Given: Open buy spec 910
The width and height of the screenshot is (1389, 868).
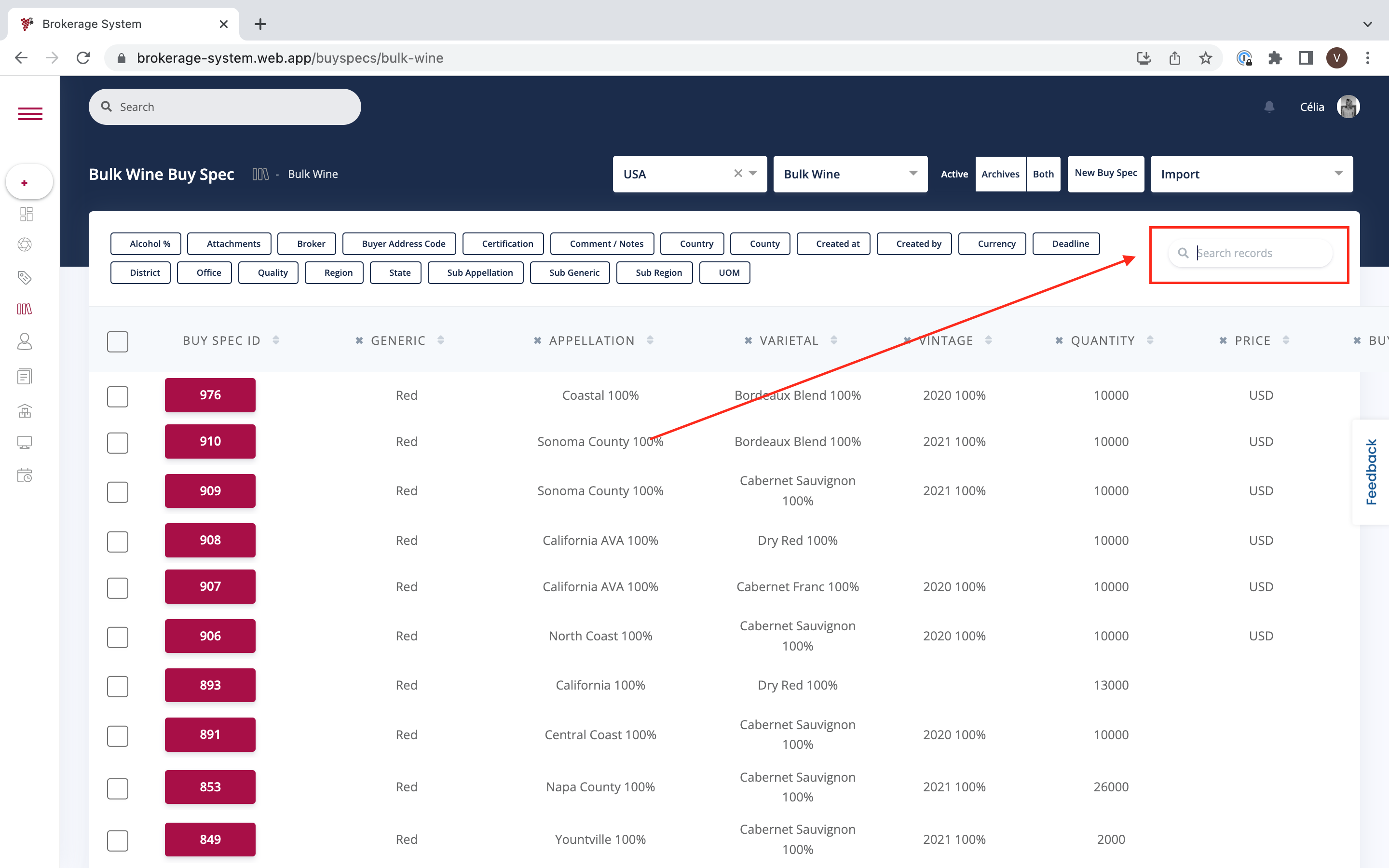Looking at the screenshot, I should point(210,441).
